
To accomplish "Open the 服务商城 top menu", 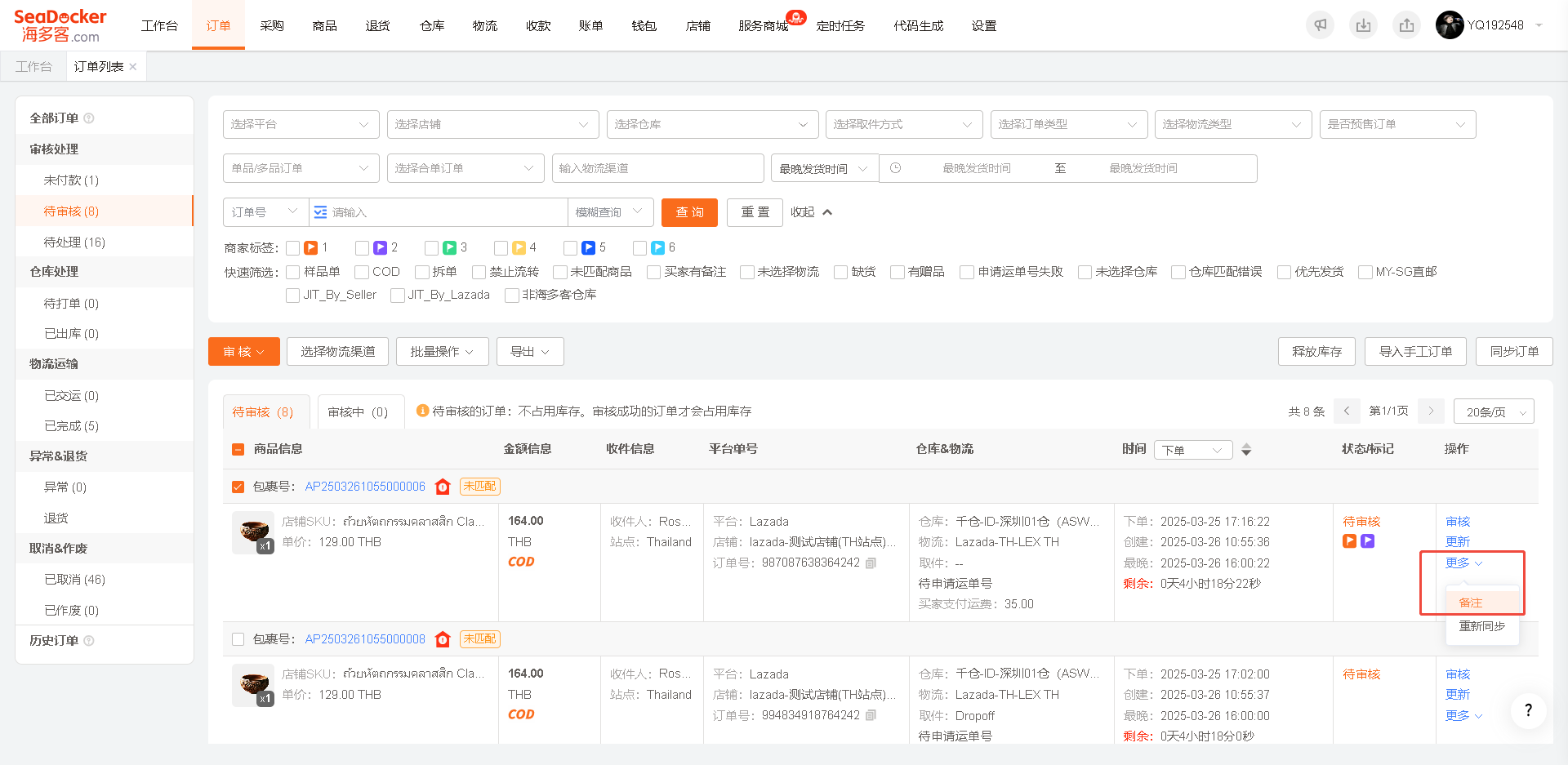I will coord(764,26).
